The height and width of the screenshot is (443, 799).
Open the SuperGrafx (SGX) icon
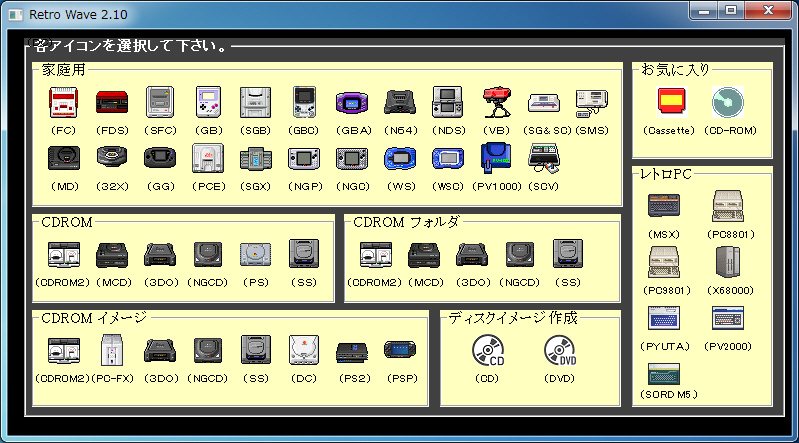[255, 159]
